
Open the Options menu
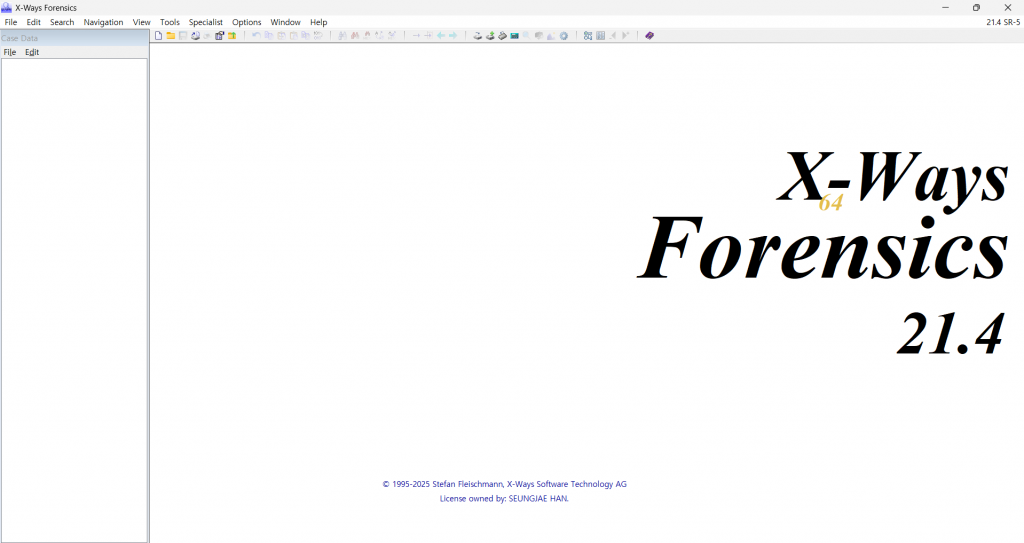pyautogui.click(x=247, y=22)
